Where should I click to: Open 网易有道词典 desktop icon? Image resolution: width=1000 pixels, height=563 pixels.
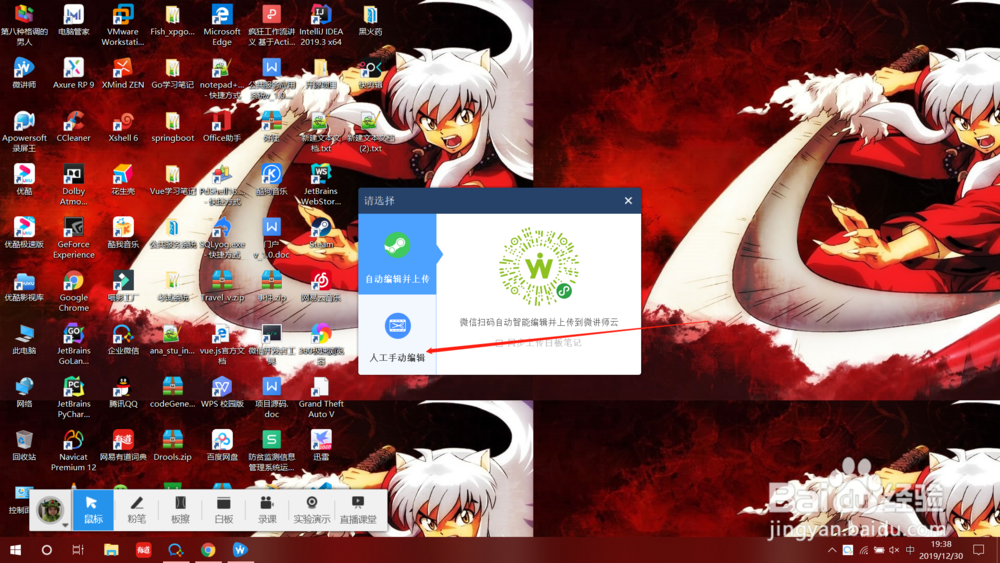[x=122, y=445]
